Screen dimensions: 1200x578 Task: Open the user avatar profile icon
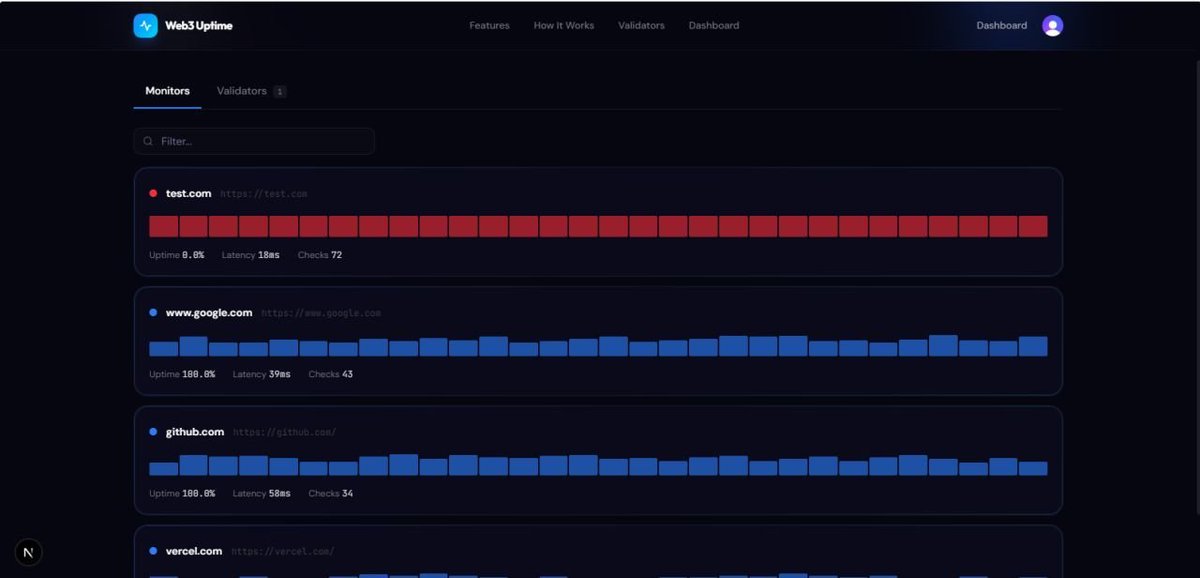click(x=1052, y=26)
